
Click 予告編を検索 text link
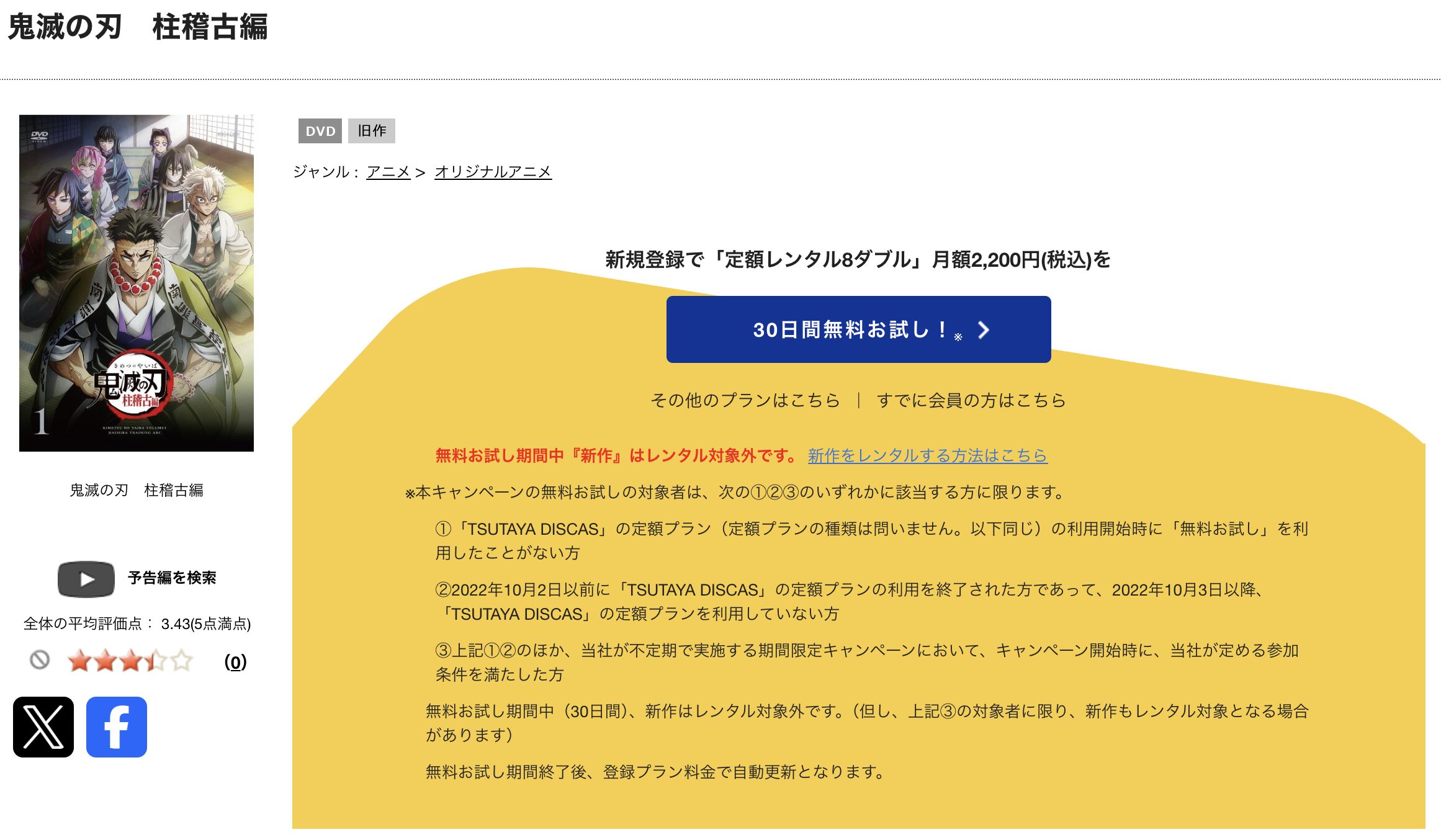(172, 578)
